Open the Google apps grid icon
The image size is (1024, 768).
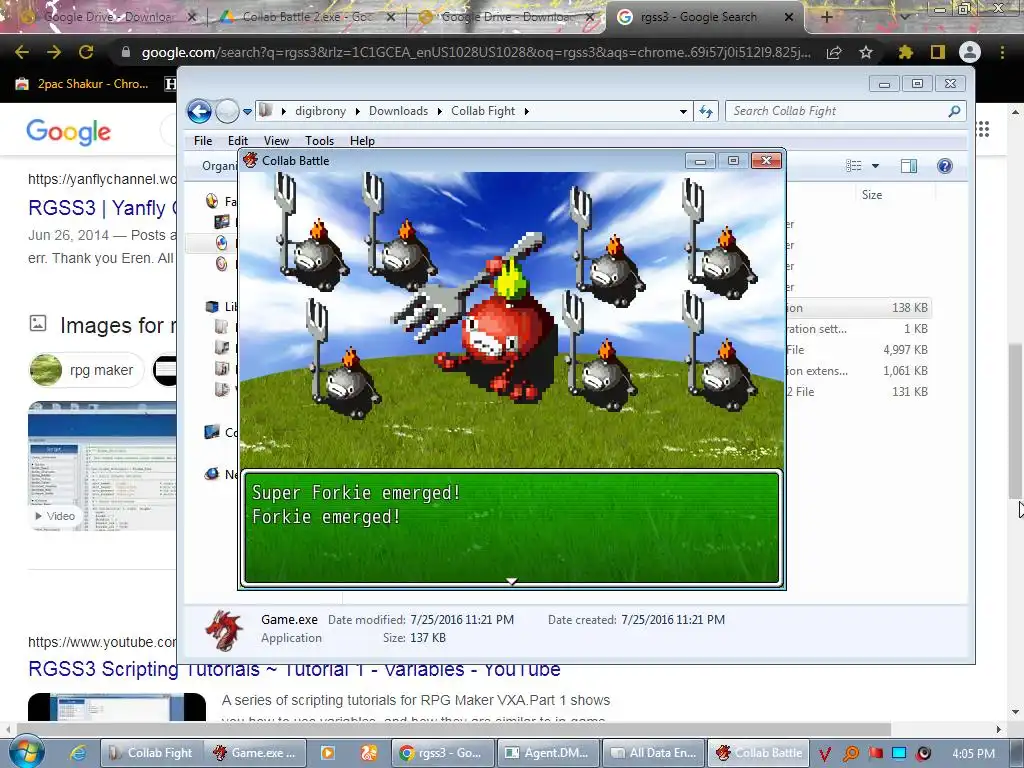(983, 129)
